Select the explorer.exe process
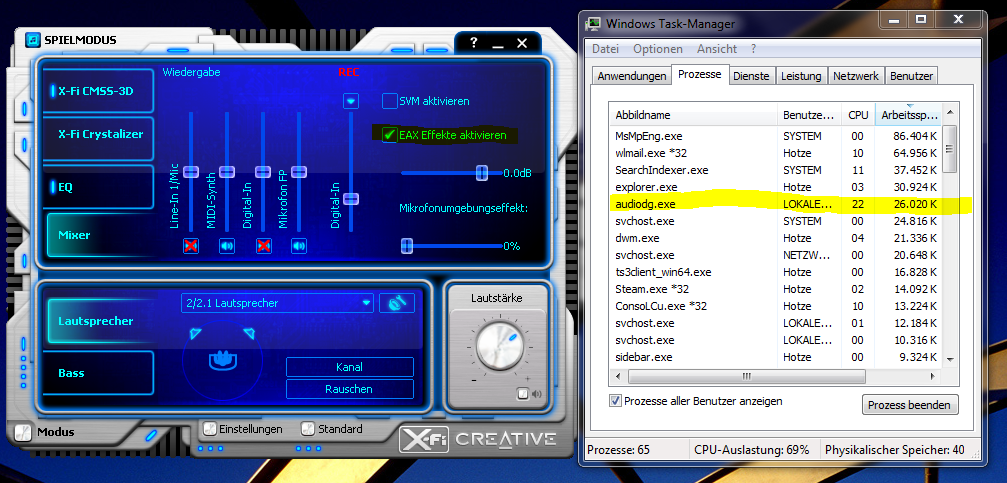1007x483 pixels. (777, 187)
